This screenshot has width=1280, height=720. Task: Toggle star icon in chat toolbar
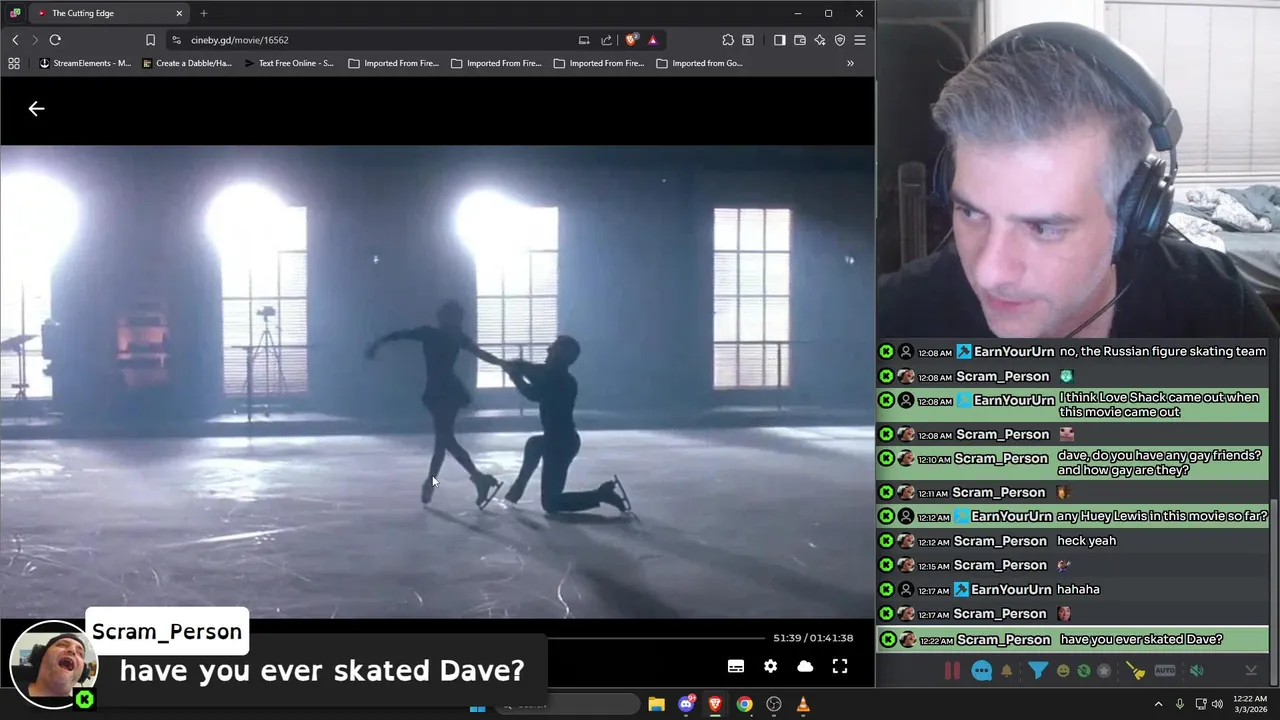pos(1103,671)
